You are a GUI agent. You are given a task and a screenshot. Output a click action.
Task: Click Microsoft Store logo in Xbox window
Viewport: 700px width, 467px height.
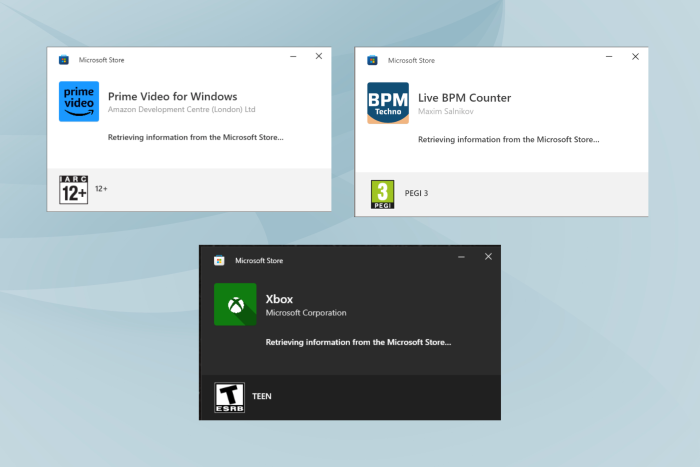pyautogui.click(x=219, y=261)
